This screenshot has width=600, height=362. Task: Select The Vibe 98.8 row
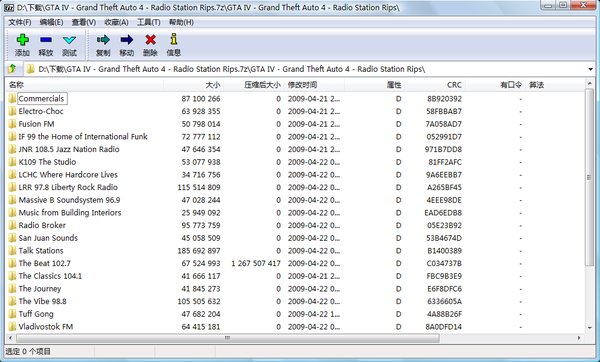click(295, 301)
